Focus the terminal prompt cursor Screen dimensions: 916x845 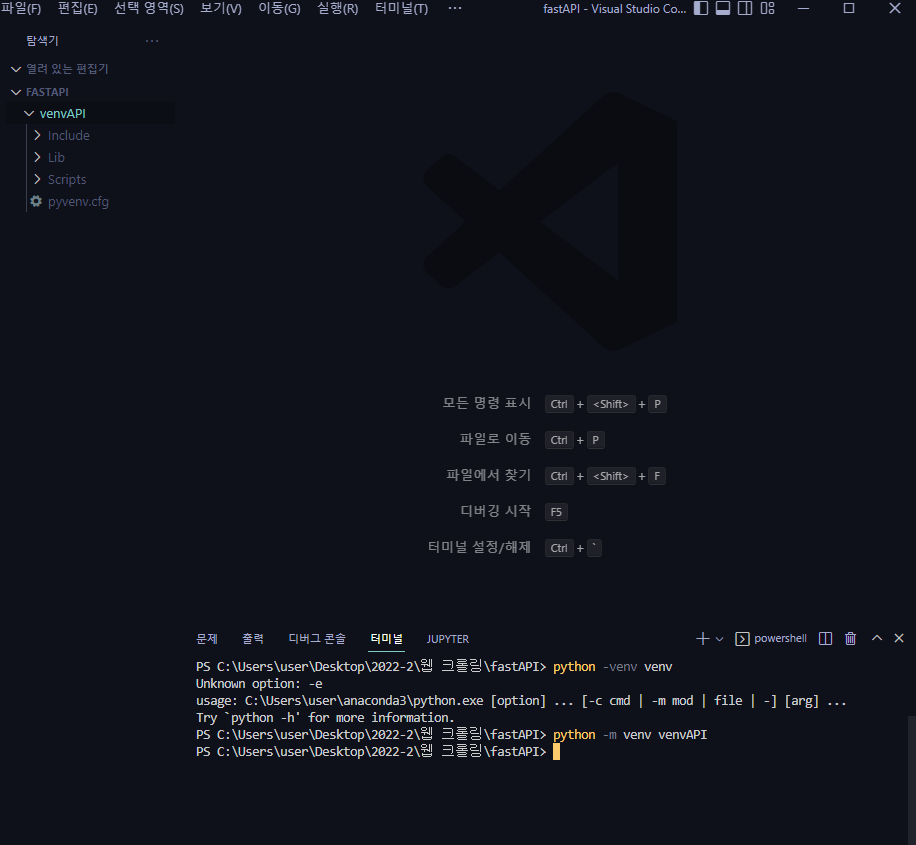point(556,752)
